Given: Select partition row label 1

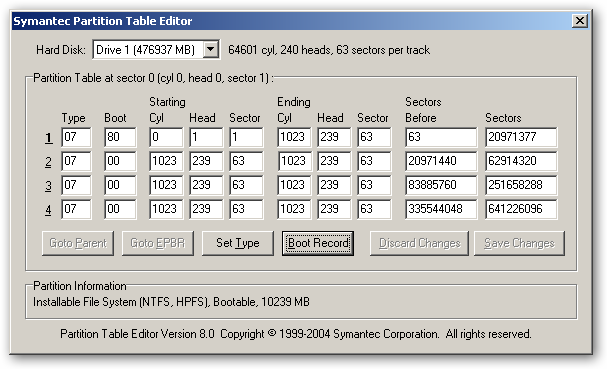Looking at the screenshot, I should [48, 137].
